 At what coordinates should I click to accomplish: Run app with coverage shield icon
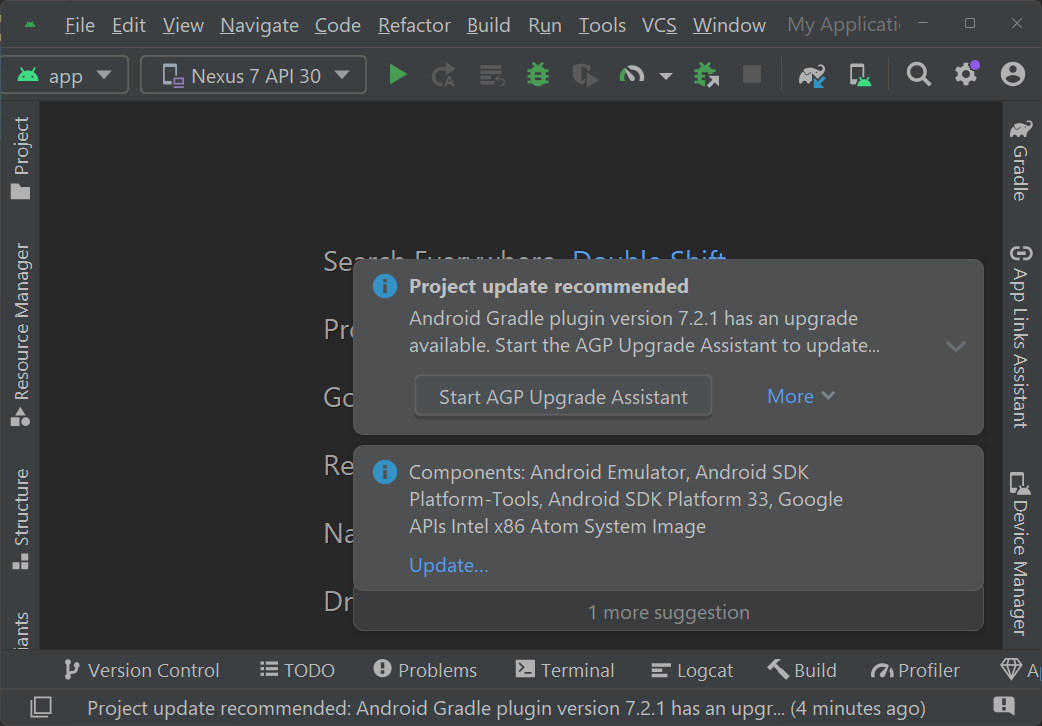(x=585, y=75)
